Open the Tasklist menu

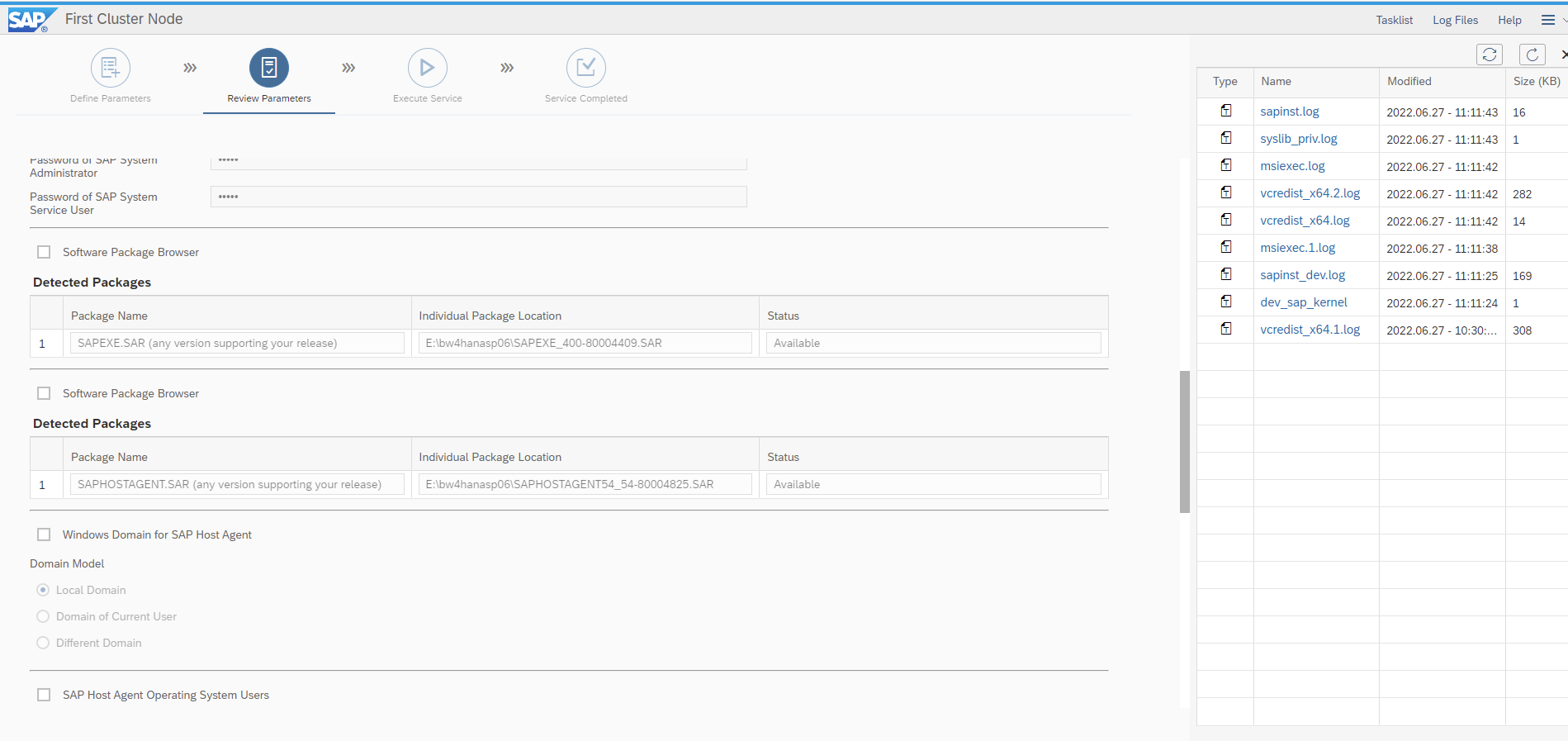point(1395,20)
